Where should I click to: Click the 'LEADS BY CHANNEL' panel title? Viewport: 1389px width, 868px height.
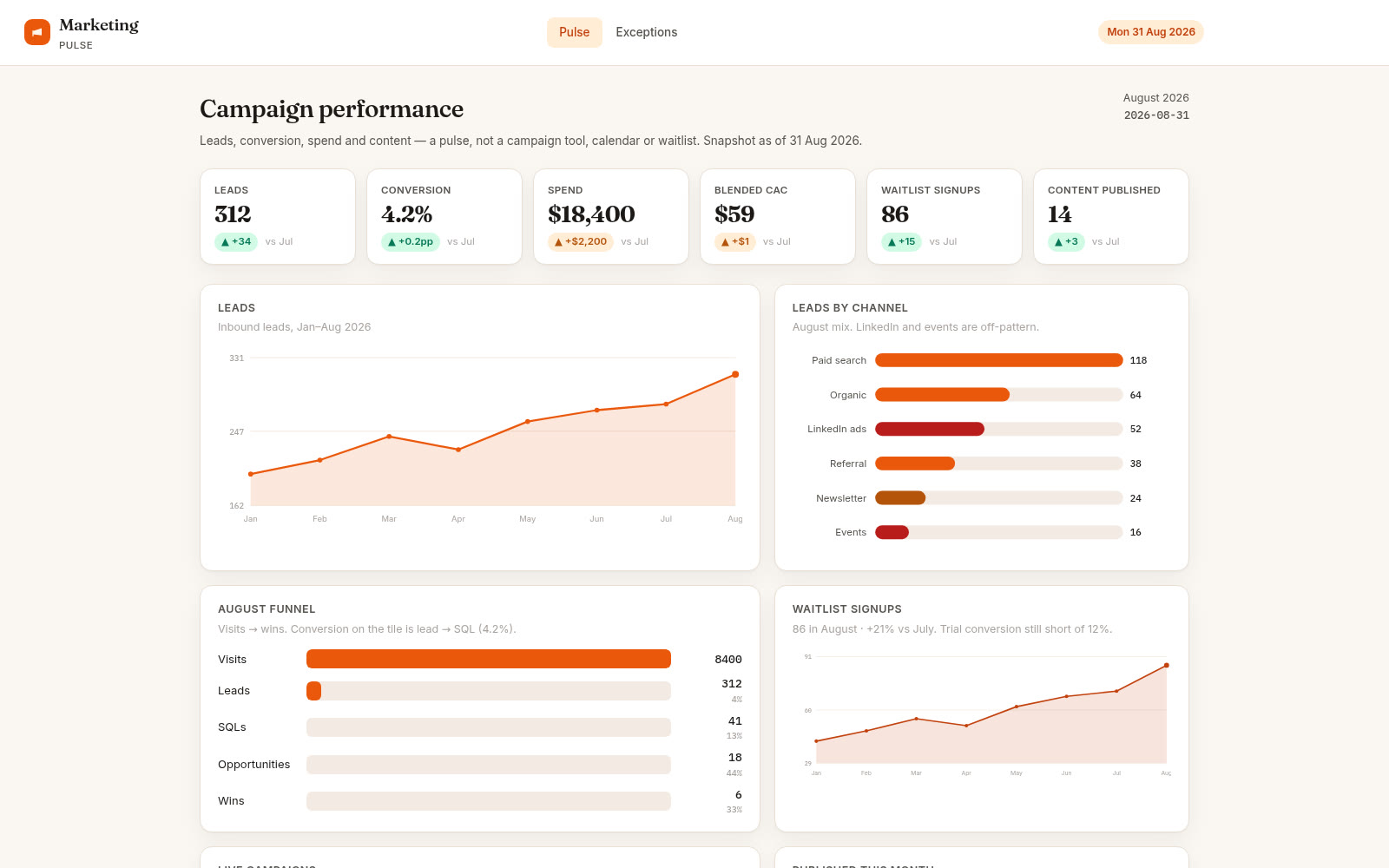(x=850, y=308)
